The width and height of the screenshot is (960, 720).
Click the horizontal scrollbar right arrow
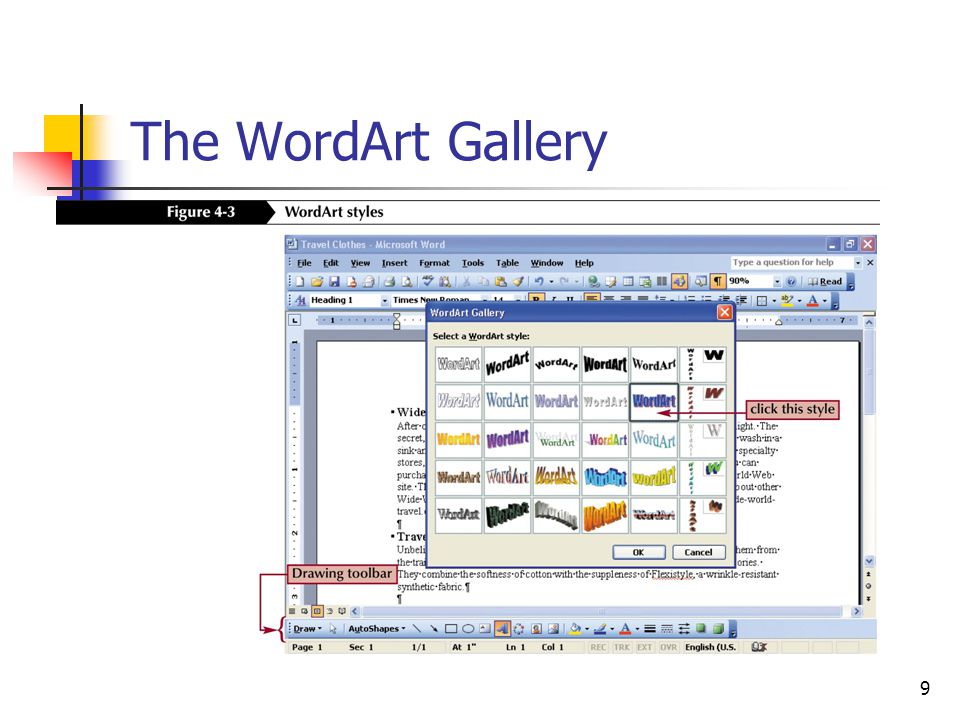tap(856, 611)
